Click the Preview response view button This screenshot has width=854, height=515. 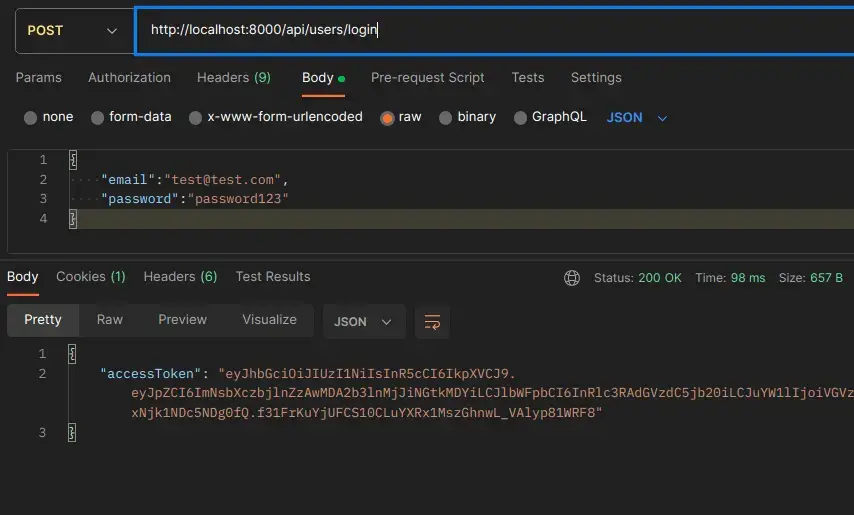point(182,320)
